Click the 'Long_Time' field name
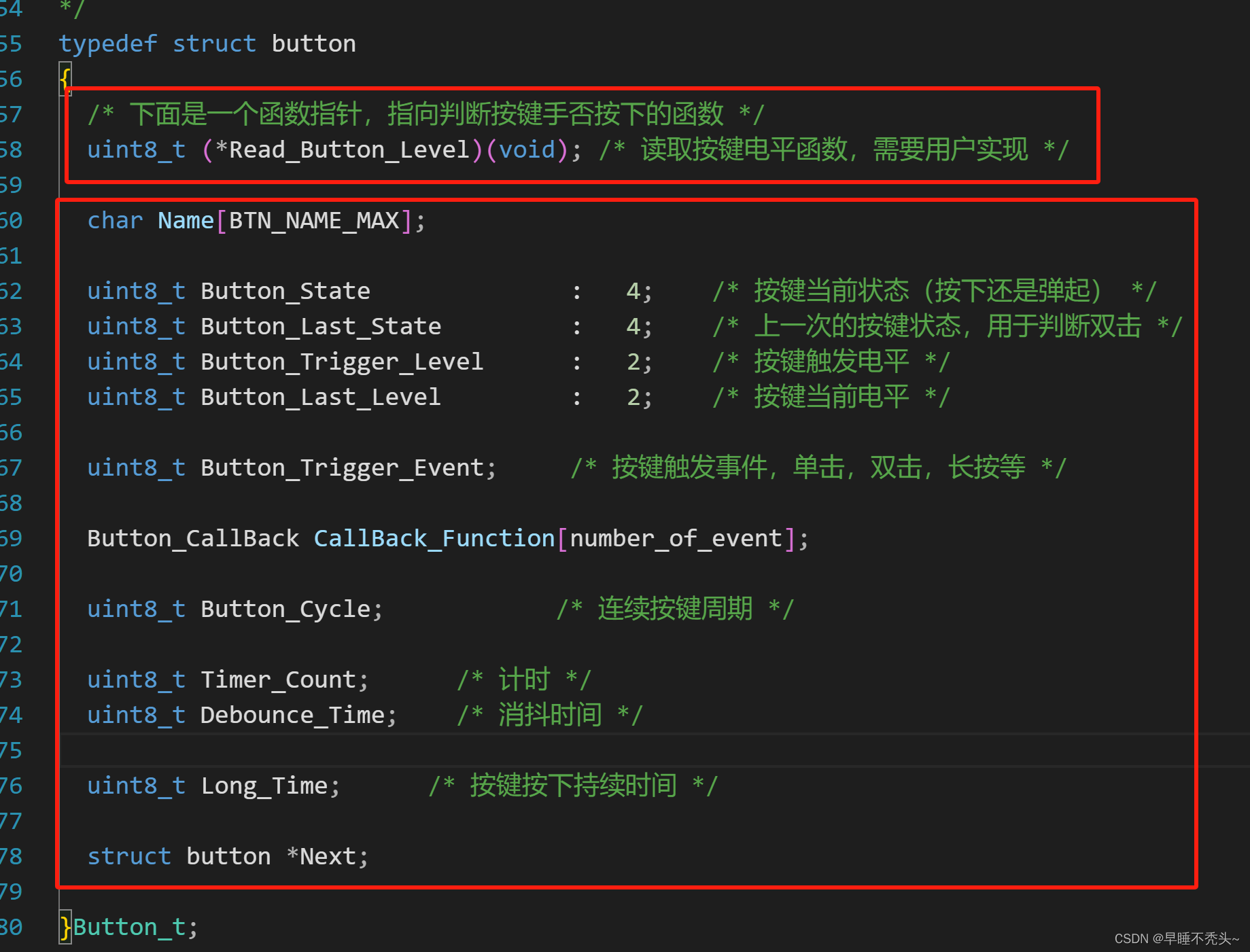 pos(264,786)
